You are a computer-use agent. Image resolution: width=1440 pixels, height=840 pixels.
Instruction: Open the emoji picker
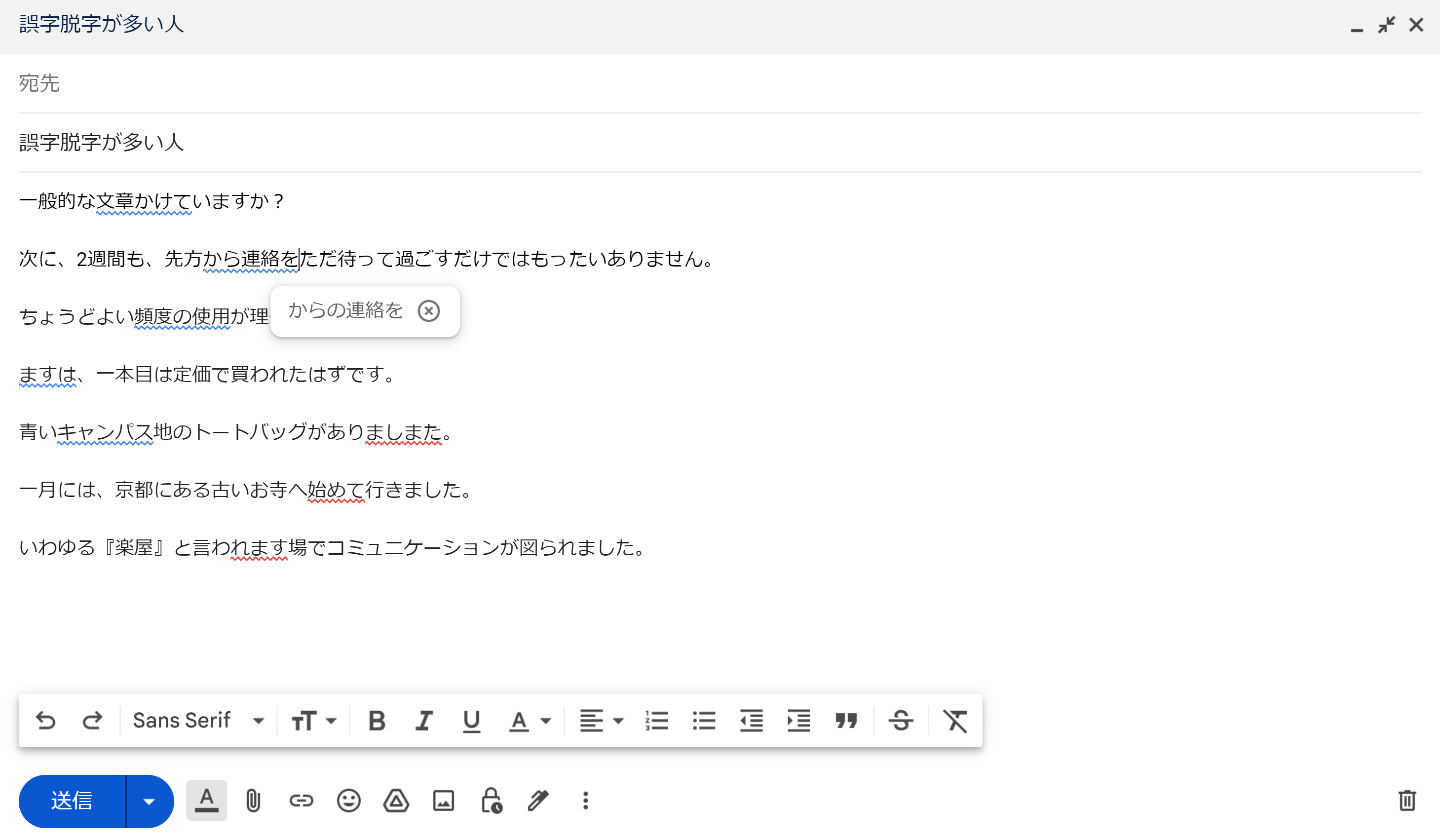[349, 801]
